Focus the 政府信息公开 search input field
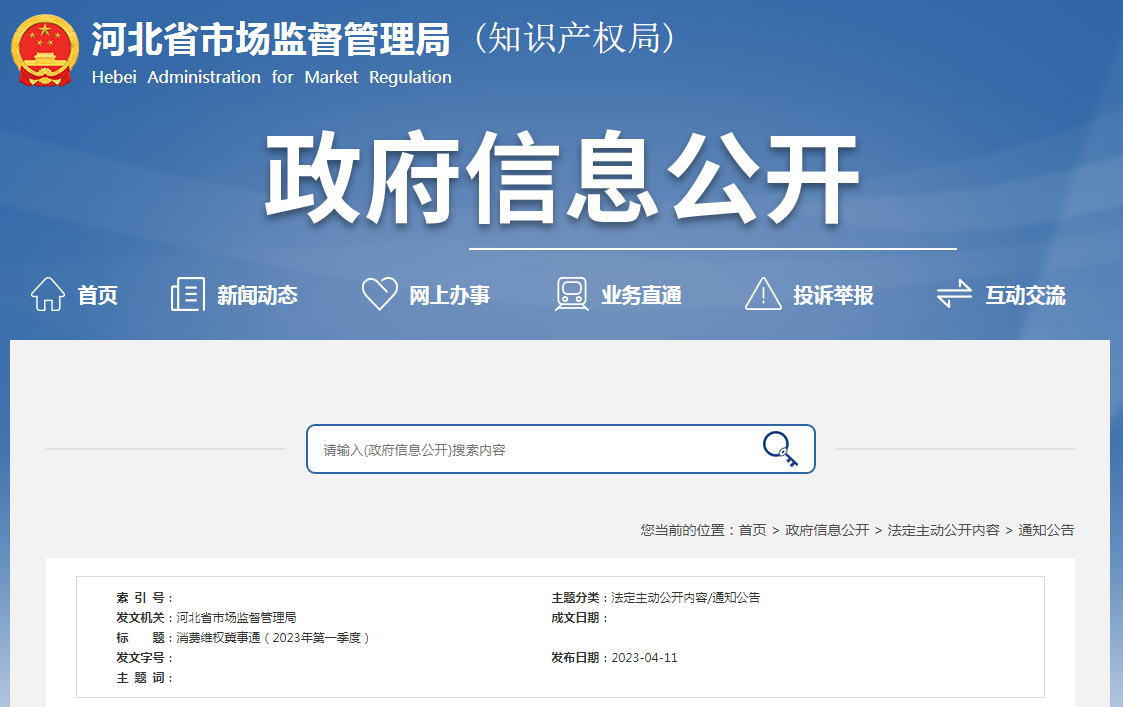Viewport: 1123px width, 707px height. 530,450
